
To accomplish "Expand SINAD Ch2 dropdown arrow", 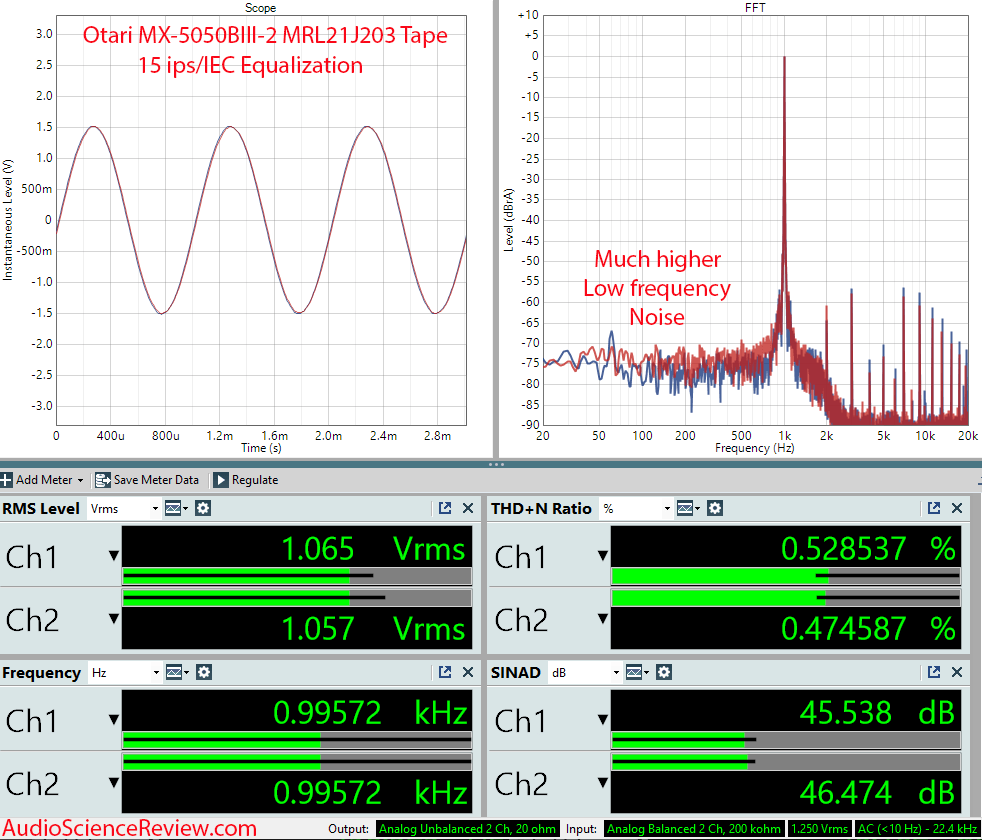I will [x=602, y=782].
